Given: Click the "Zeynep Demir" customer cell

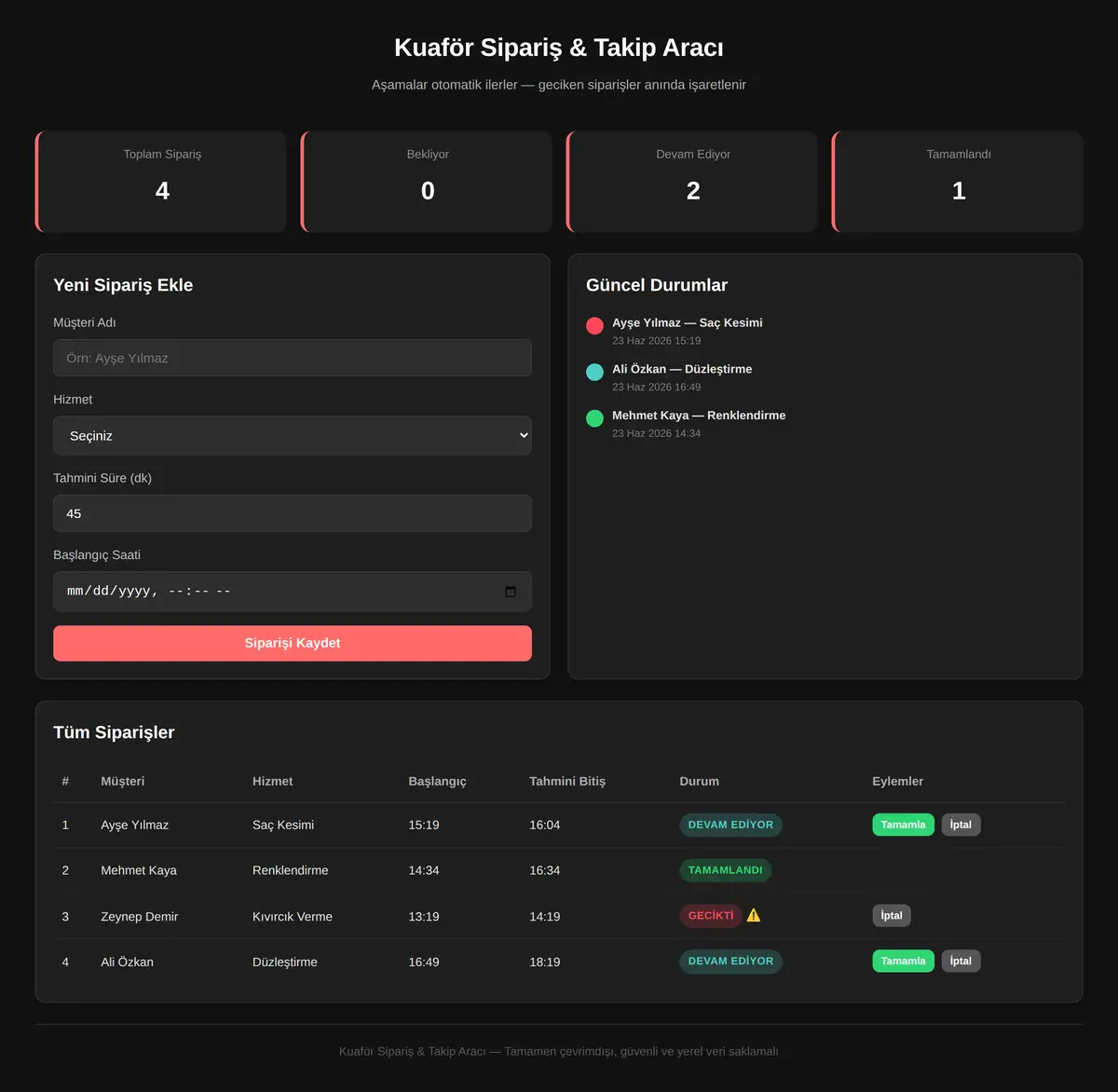Looking at the screenshot, I should tap(140, 917).
